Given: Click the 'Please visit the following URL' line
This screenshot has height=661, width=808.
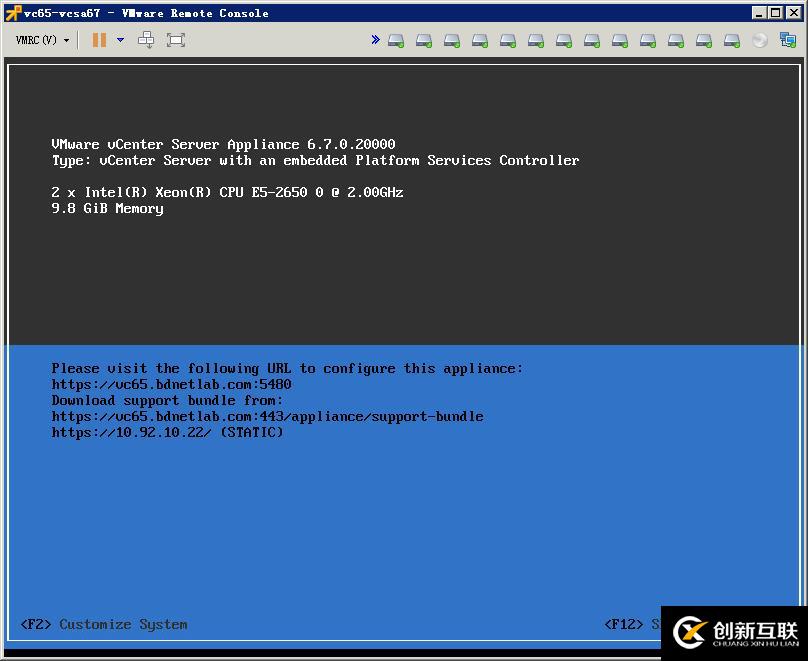Looking at the screenshot, I should 287,368.
